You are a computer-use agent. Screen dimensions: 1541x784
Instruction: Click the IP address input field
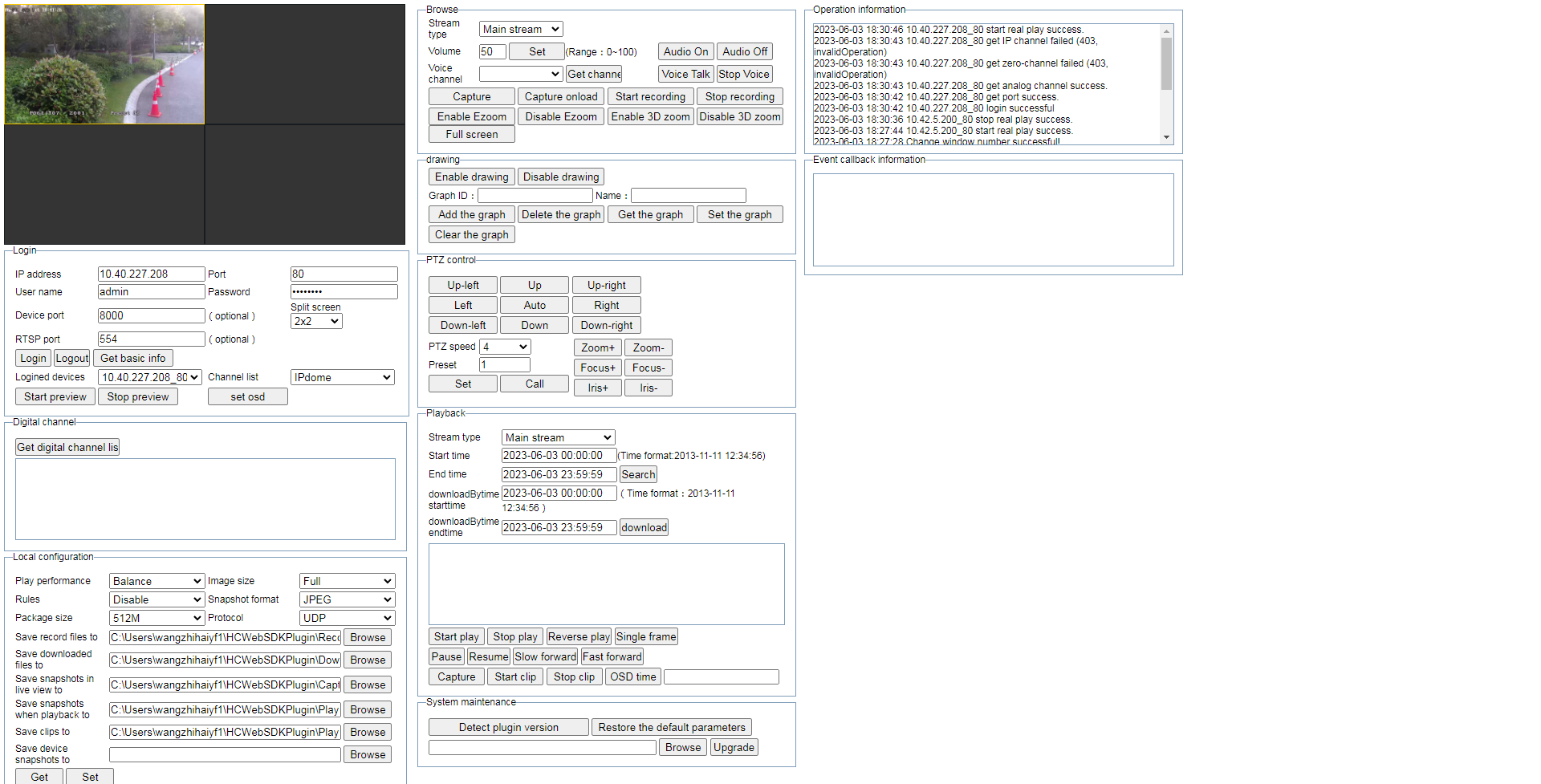coord(151,274)
